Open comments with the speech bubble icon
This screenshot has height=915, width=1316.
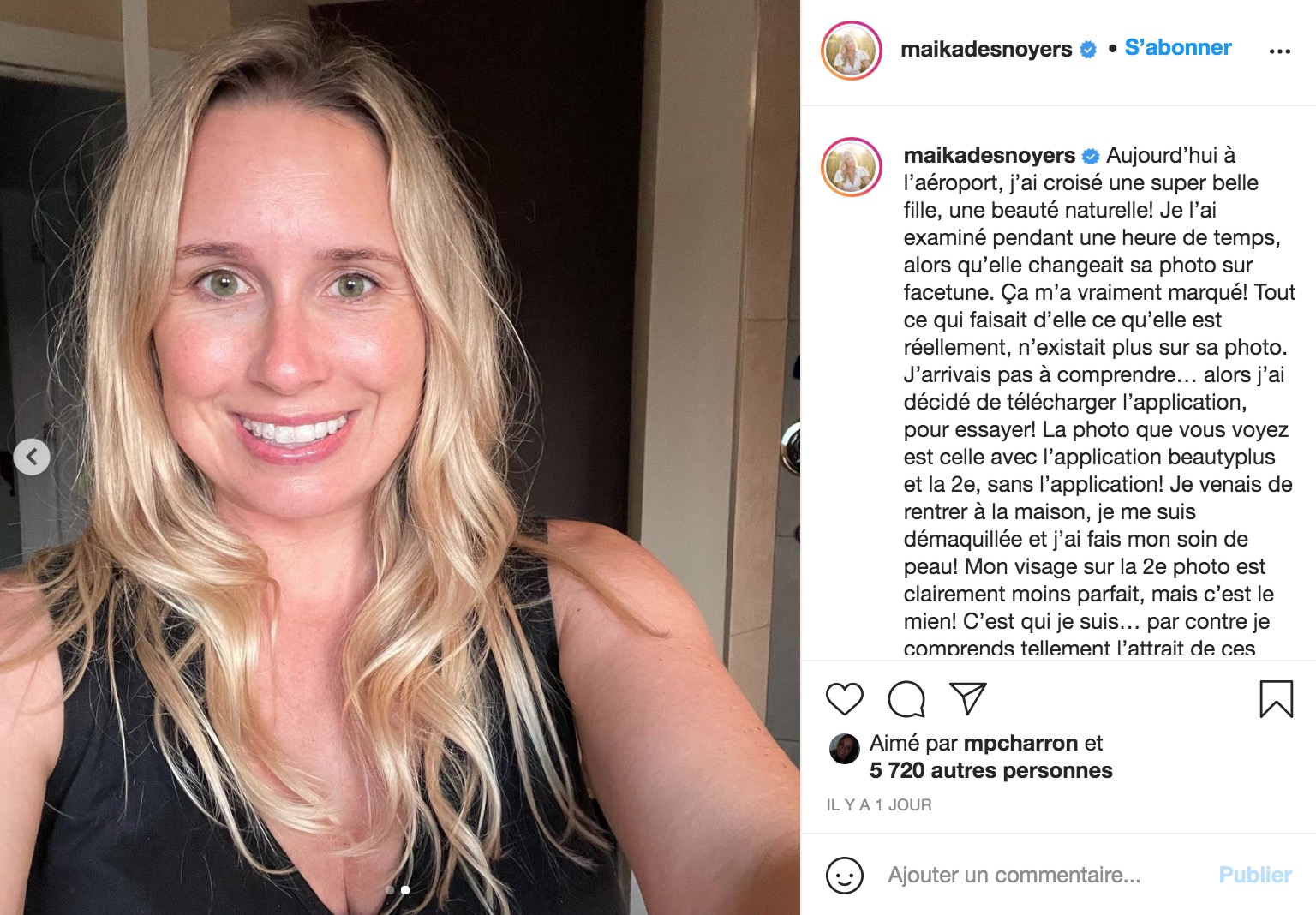906,699
